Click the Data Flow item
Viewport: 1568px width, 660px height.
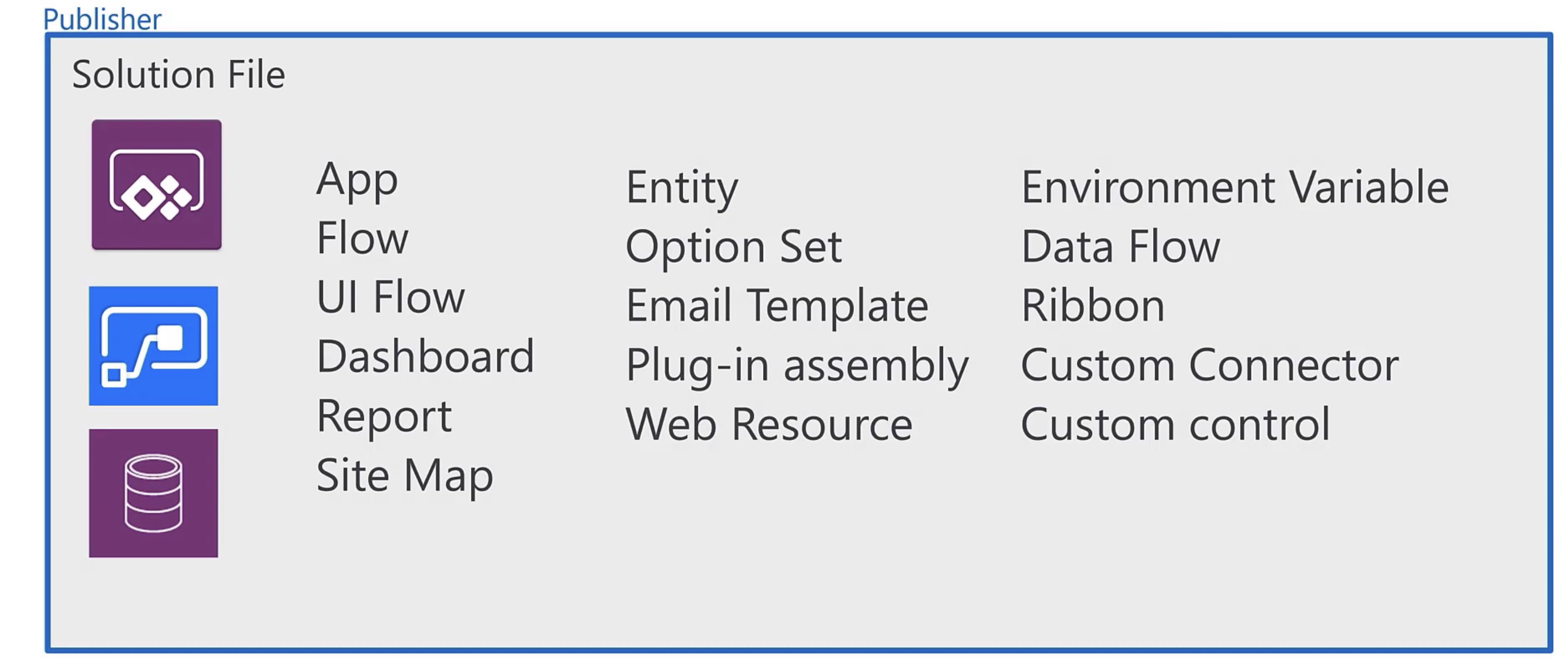(x=1121, y=247)
